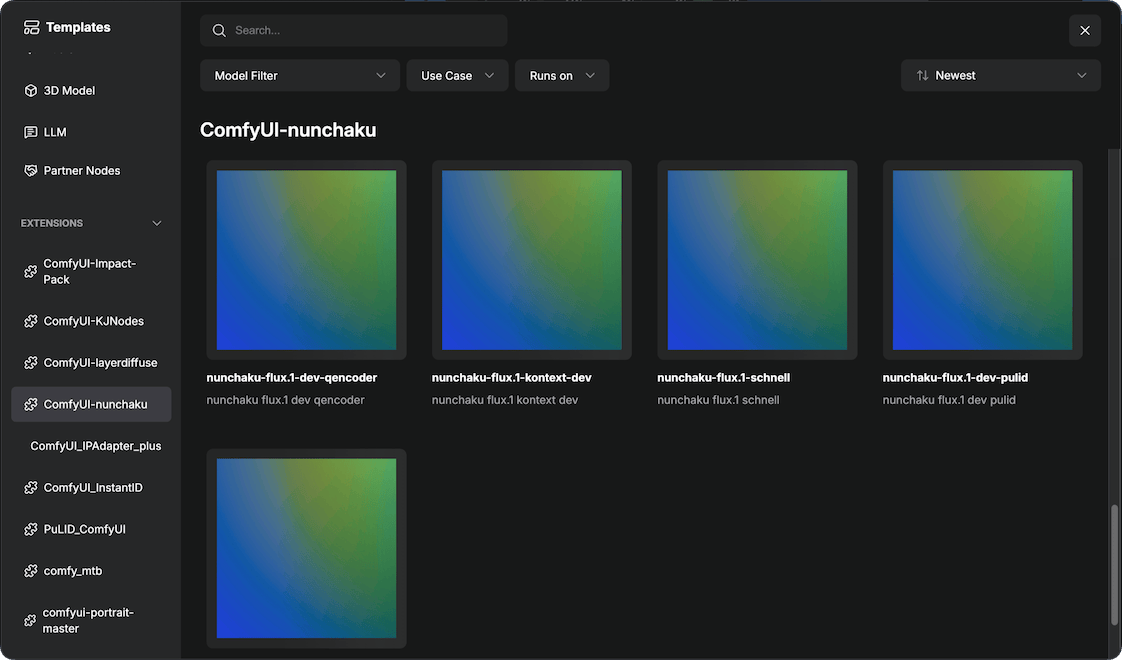Select the ComfyUI-Impact-Pack extension icon
1122x660 pixels.
pos(30,270)
